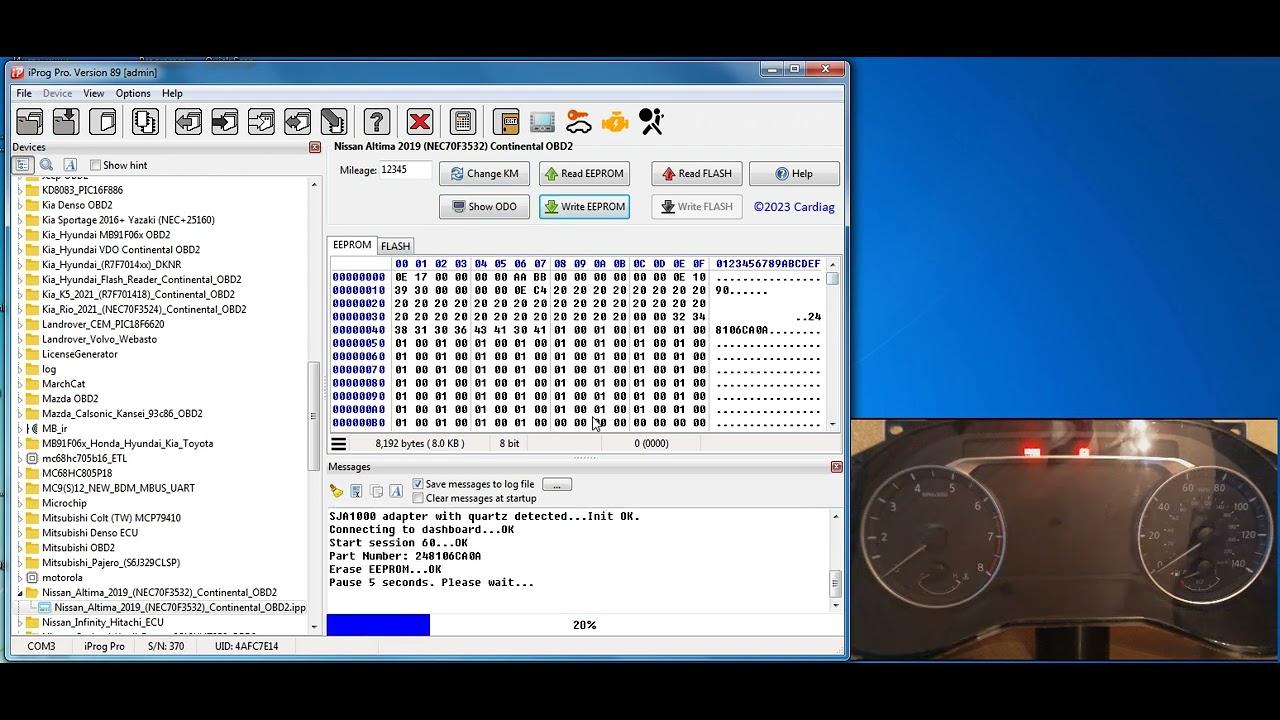Switch to the EEPROM tab
The image size is (1280, 720).
click(x=352, y=245)
